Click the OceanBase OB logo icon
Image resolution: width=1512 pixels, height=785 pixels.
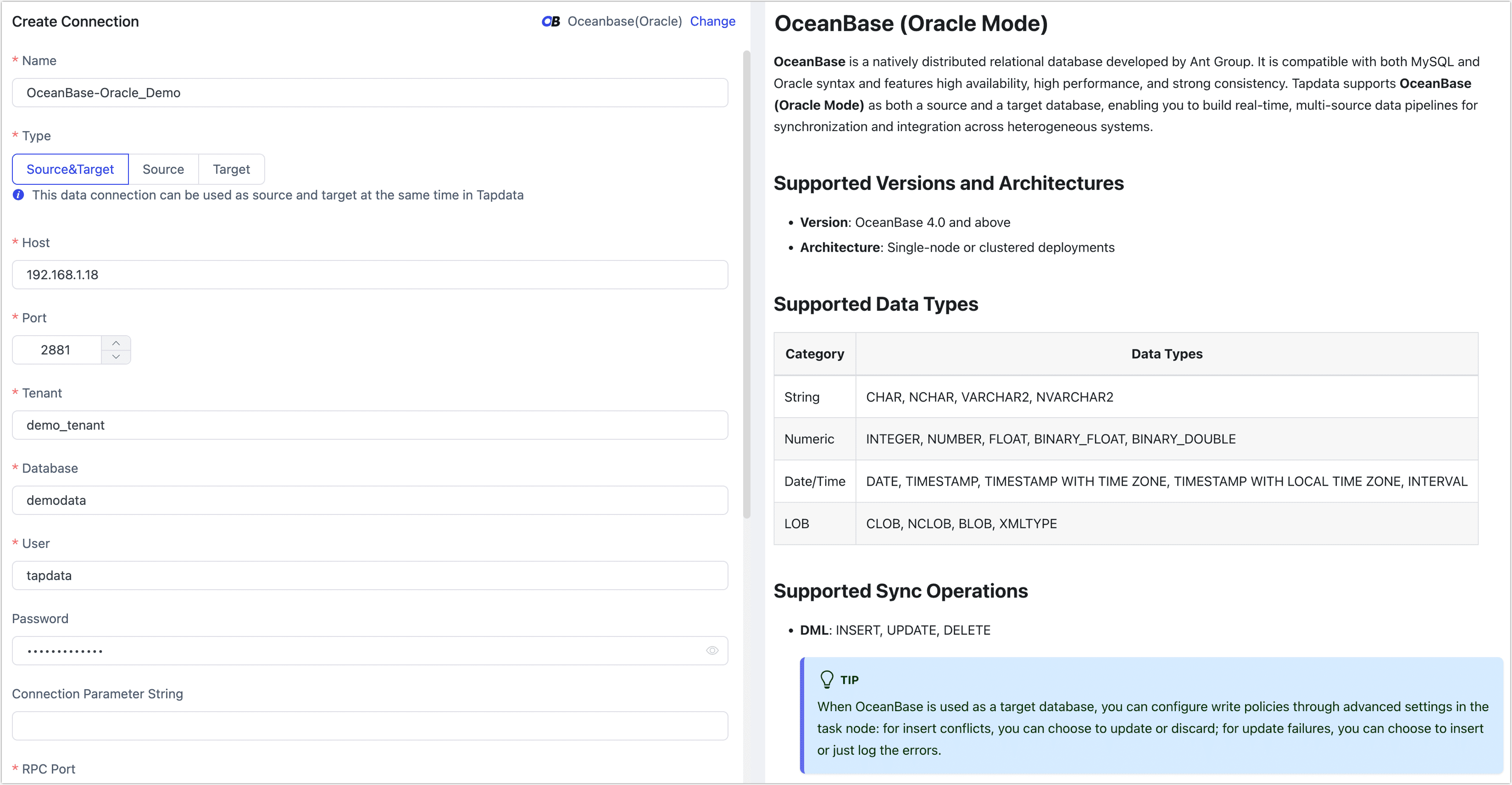(550, 21)
